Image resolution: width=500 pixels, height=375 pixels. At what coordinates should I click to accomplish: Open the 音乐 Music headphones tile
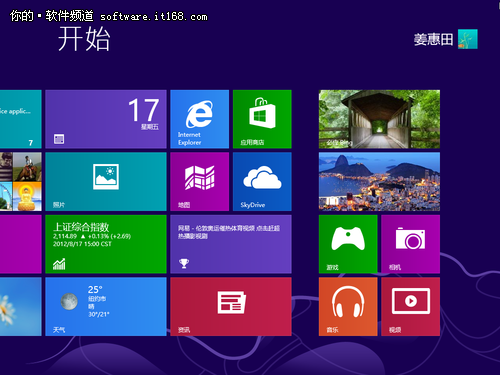tap(348, 307)
